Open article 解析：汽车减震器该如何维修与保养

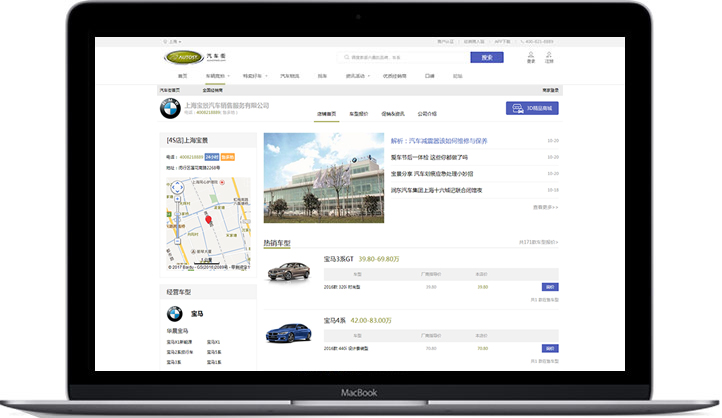pos(439,141)
